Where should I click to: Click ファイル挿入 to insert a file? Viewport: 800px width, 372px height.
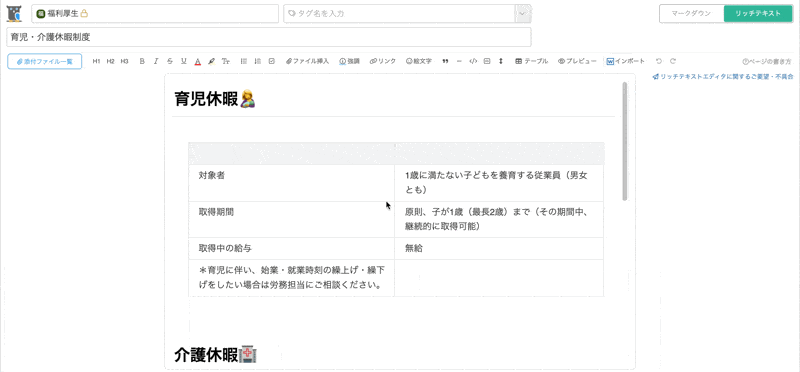click(x=308, y=61)
